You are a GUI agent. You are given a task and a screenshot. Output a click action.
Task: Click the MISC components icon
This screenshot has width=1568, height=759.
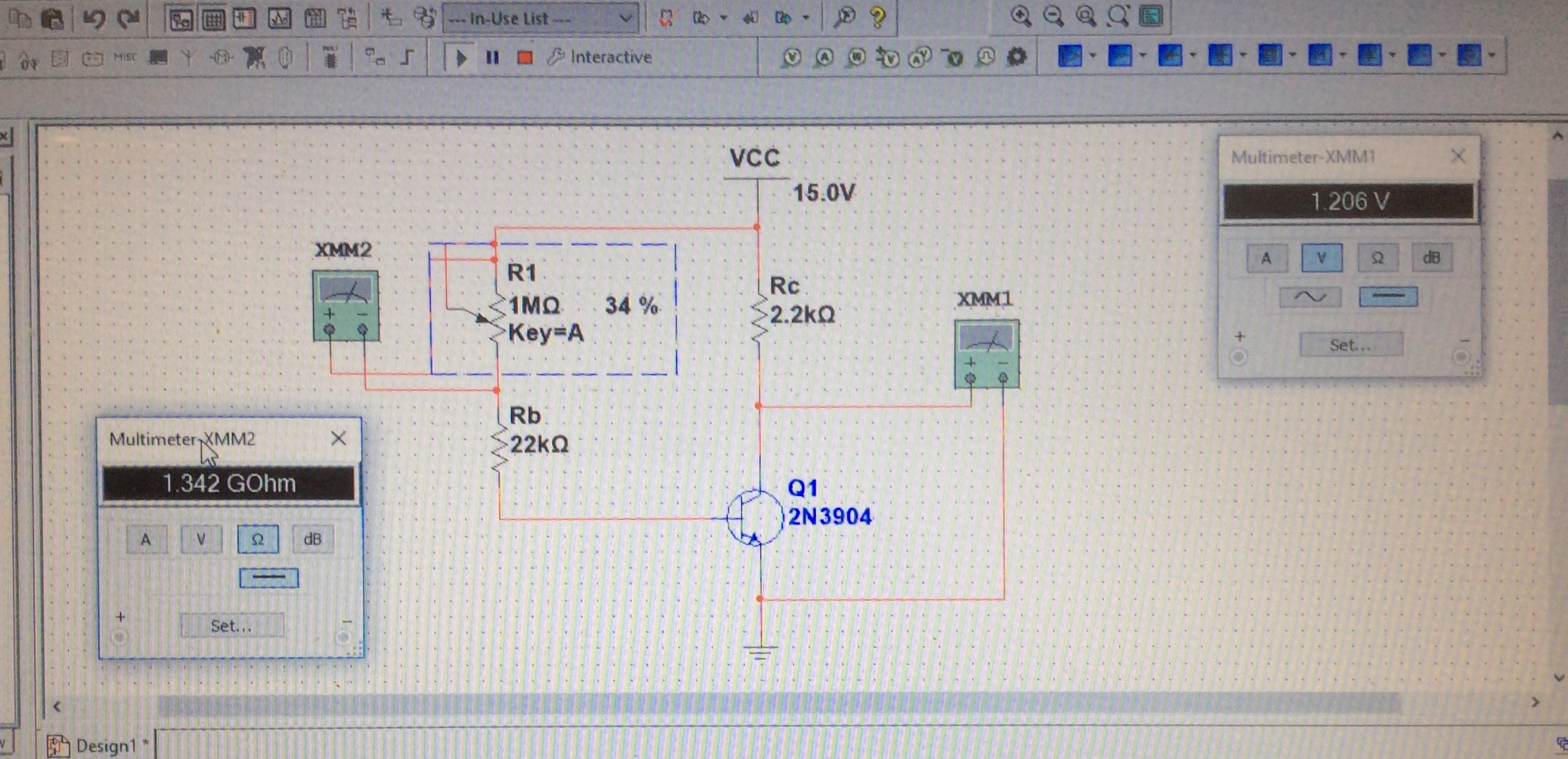pos(125,57)
